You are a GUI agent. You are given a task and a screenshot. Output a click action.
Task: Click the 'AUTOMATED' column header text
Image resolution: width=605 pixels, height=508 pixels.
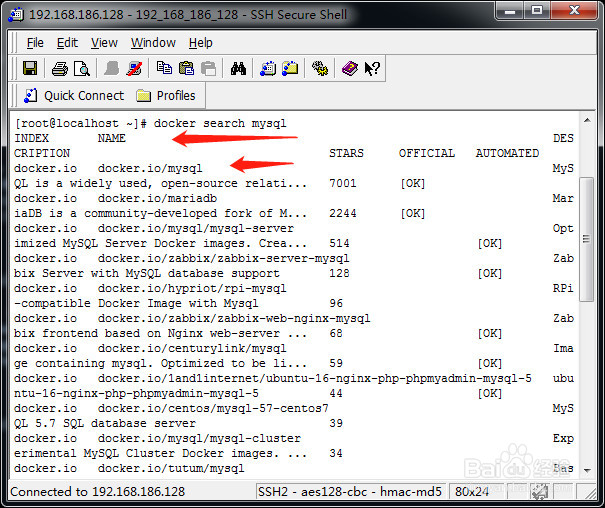507,153
